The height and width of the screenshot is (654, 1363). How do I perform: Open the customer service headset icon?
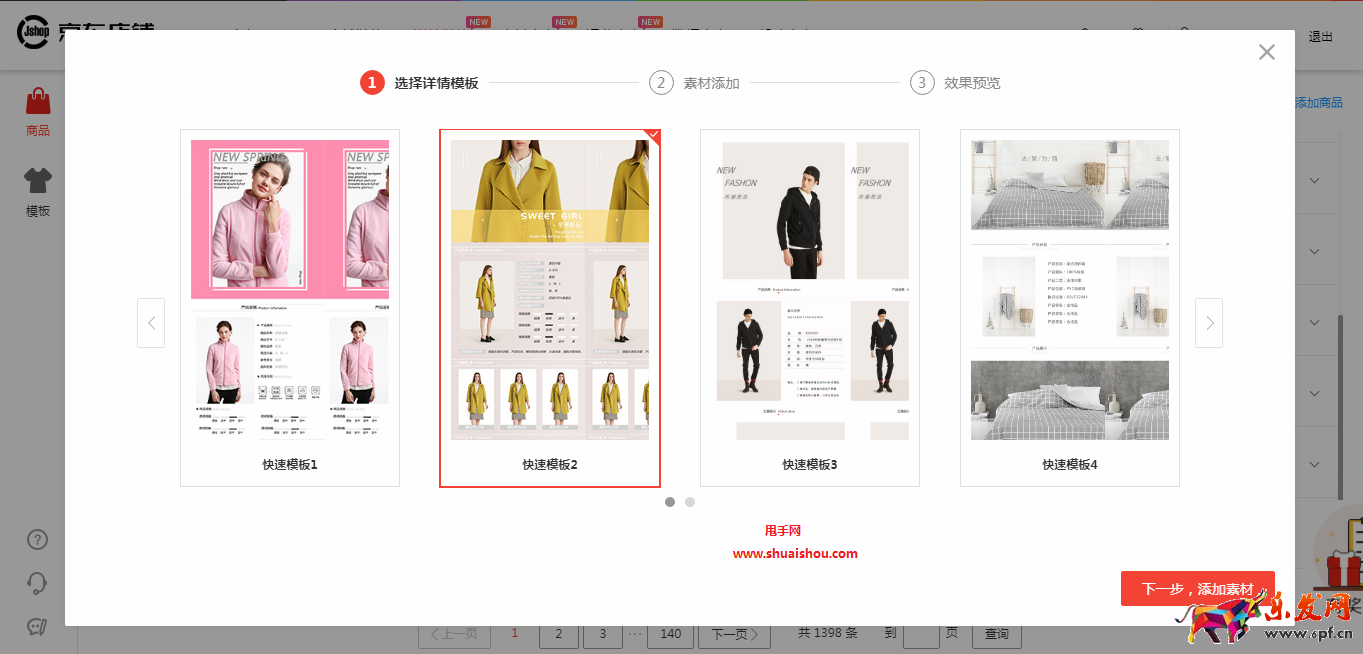[x=38, y=583]
